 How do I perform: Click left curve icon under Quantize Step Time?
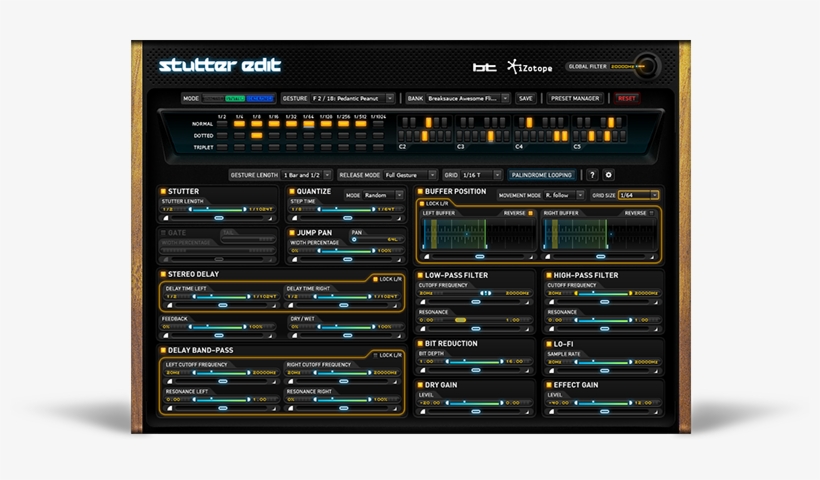click(x=294, y=218)
